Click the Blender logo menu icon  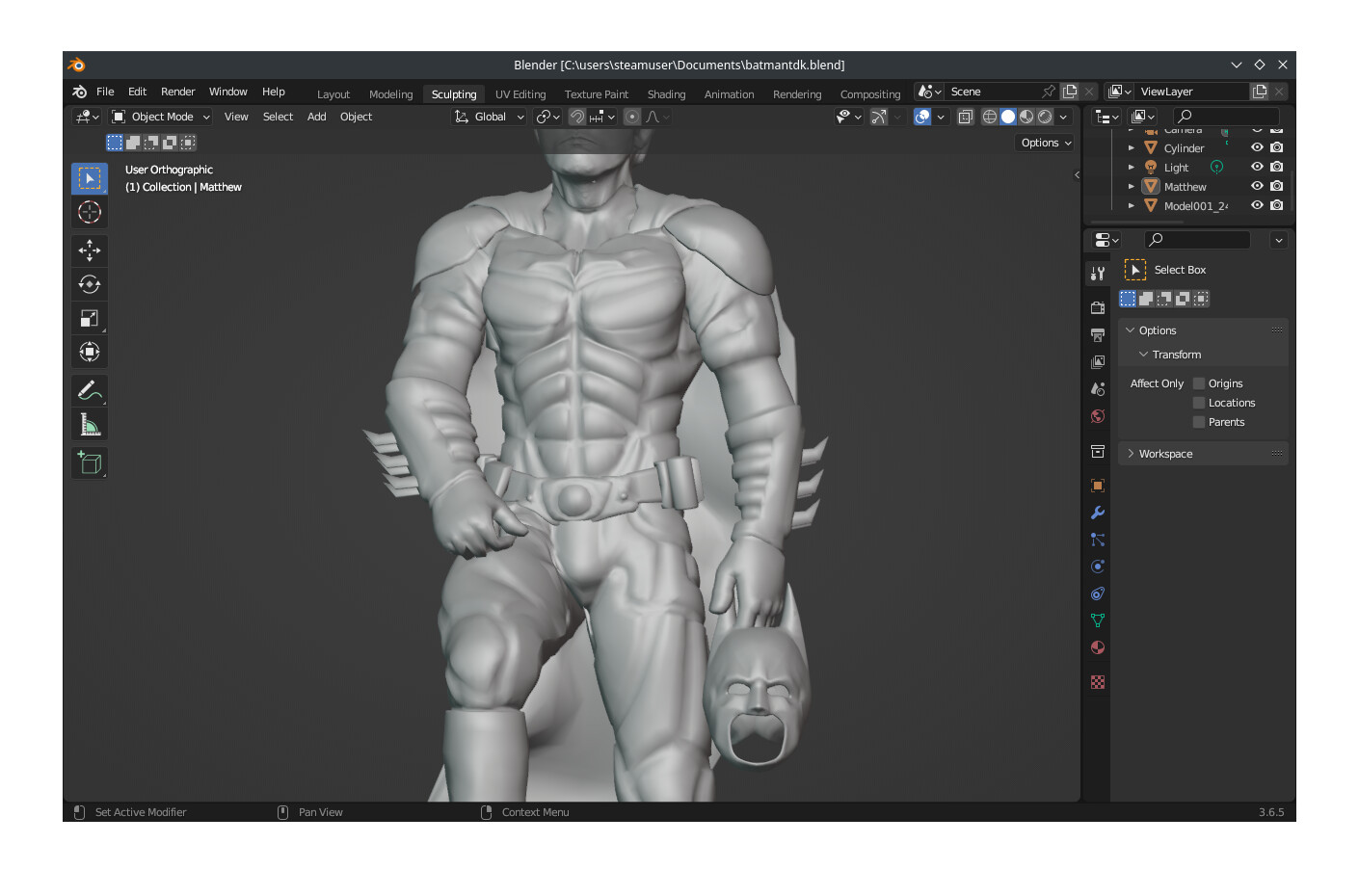pos(80,92)
